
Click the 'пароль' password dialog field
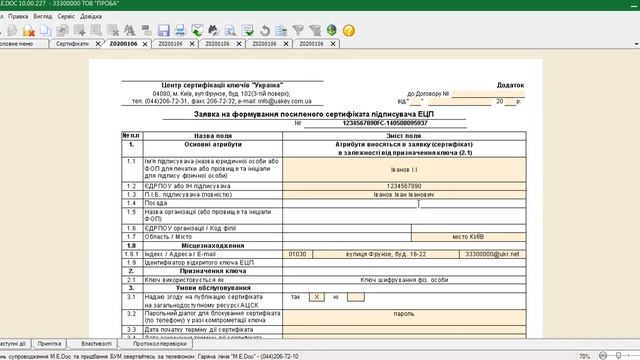pos(404,317)
